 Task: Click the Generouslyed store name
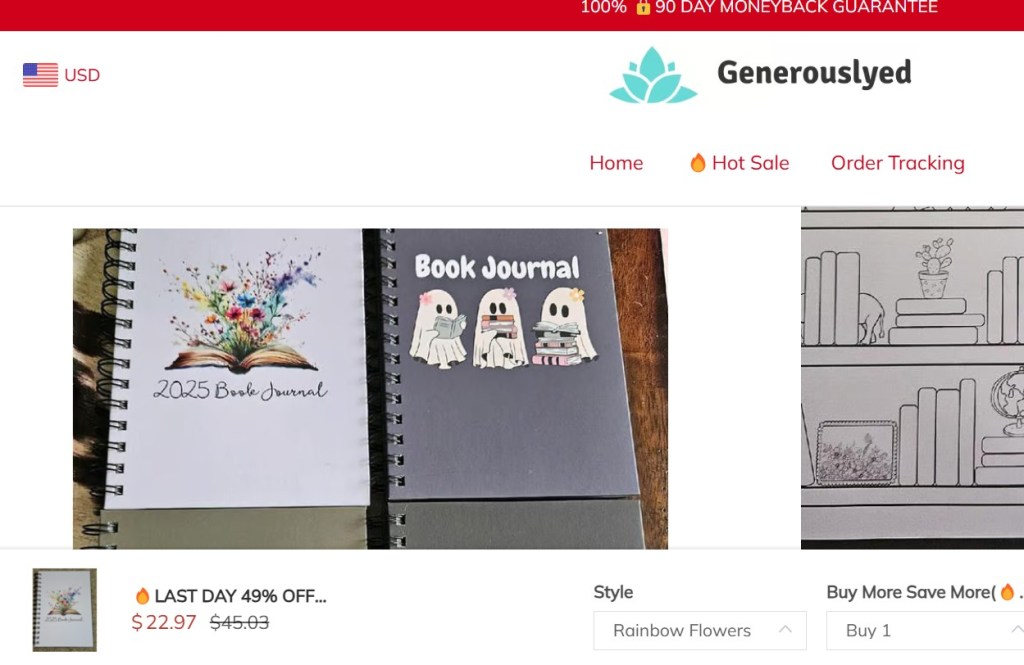click(x=814, y=73)
